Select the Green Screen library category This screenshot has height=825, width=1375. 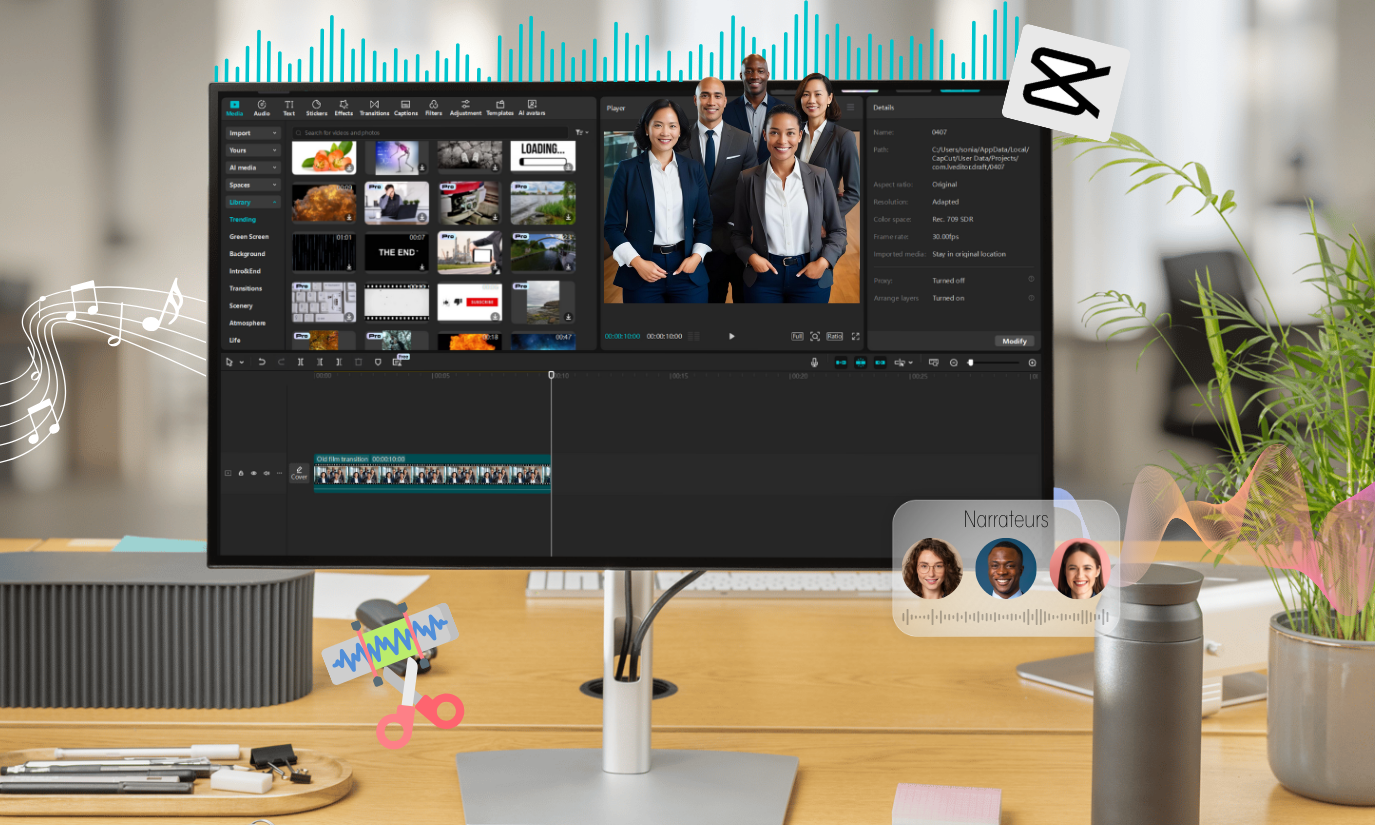pyautogui.click(x=249, y=237)
